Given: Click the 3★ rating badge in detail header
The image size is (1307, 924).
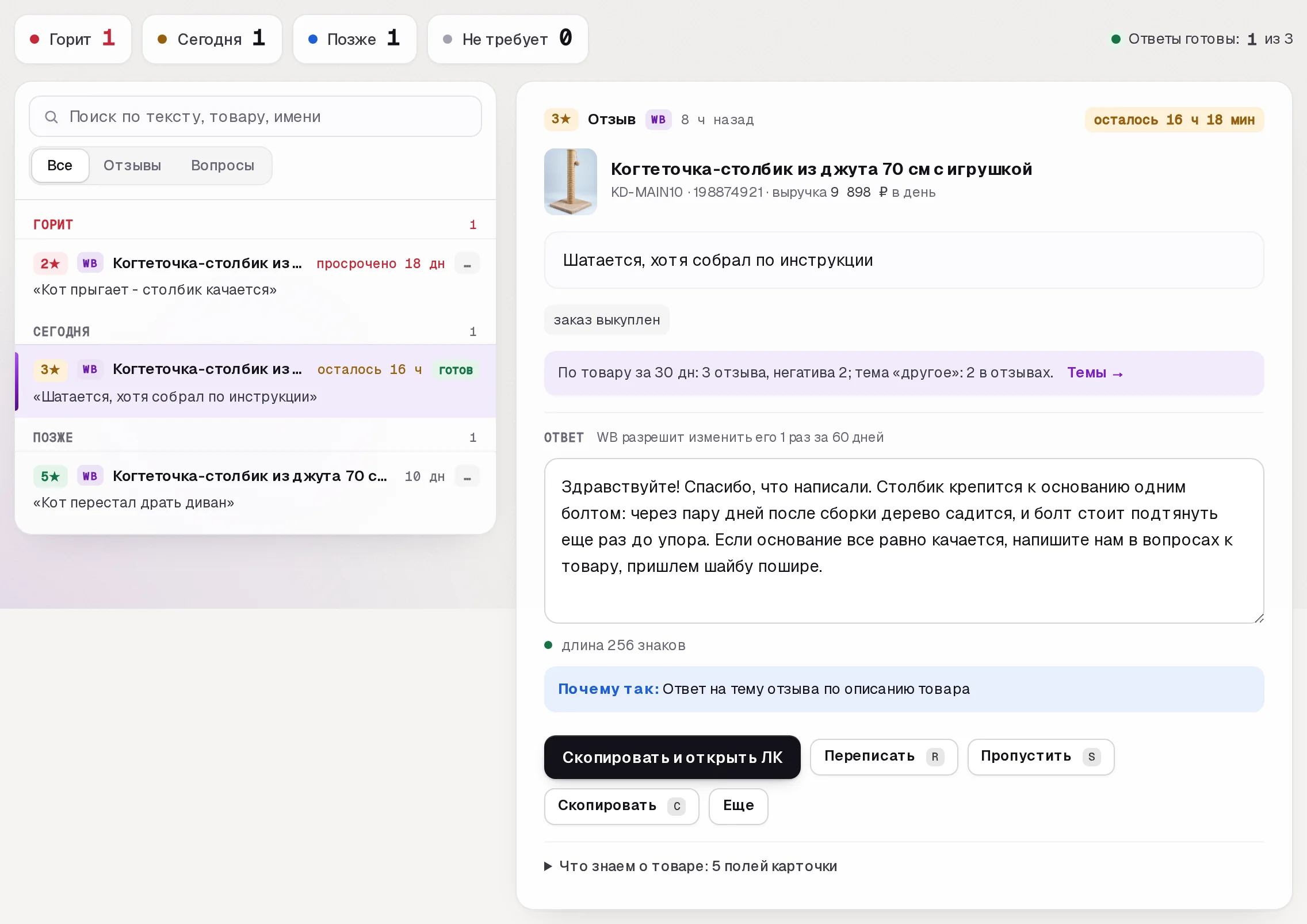Looking at the screenshot, I should pyautogui.click(x=561, y=119).
